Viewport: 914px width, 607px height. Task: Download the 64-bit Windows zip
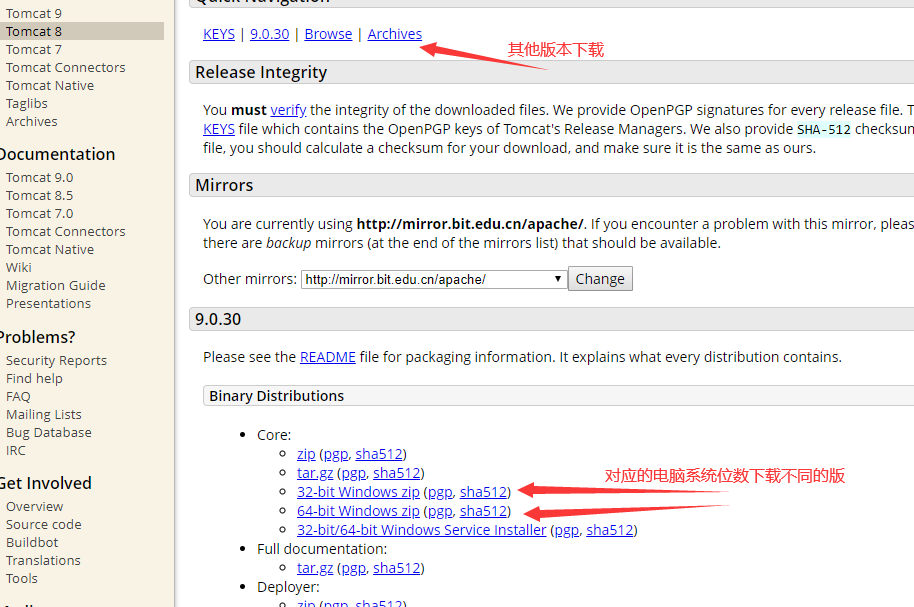pos(358,510)
